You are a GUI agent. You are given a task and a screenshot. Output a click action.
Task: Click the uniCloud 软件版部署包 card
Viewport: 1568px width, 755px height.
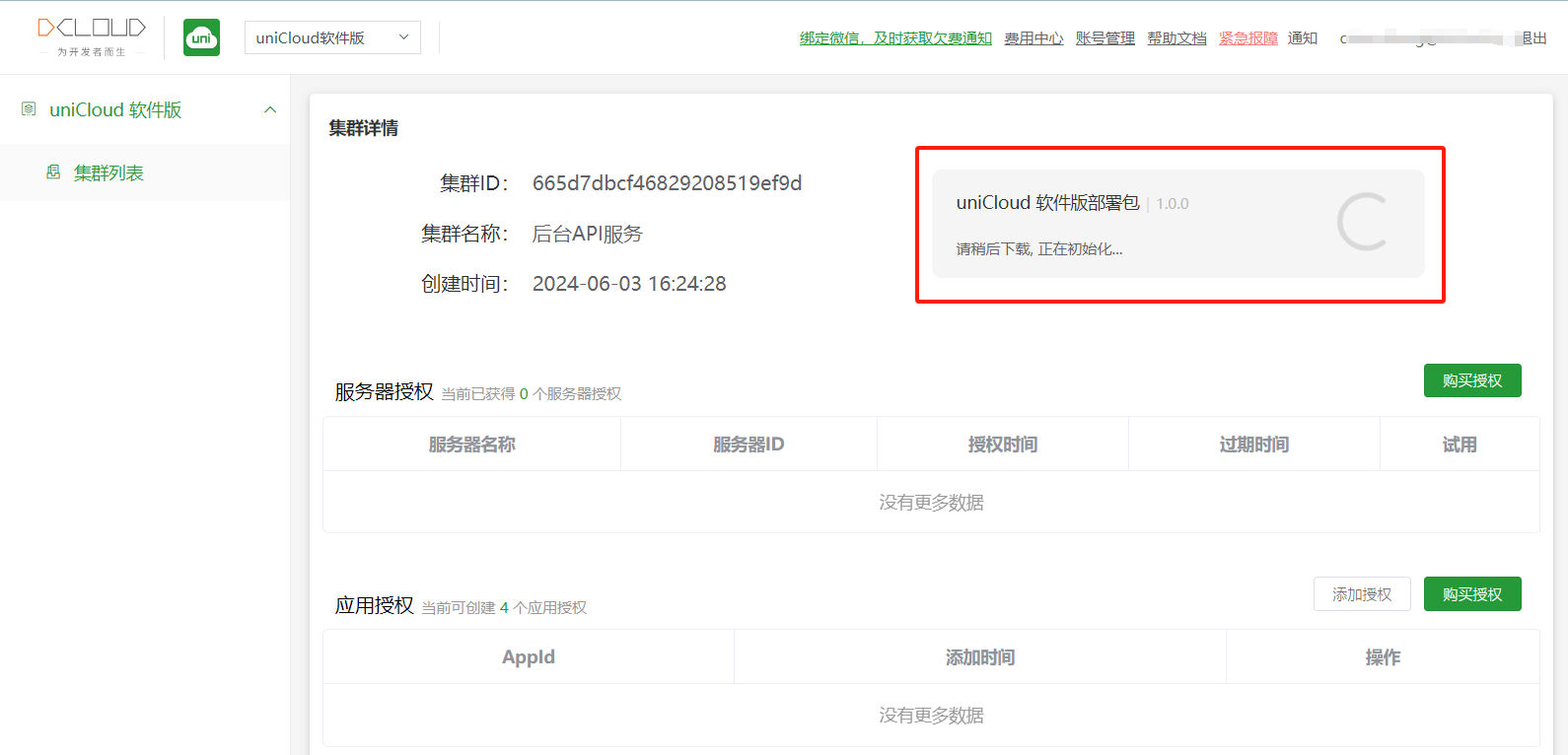click(x=1177, y=224)
